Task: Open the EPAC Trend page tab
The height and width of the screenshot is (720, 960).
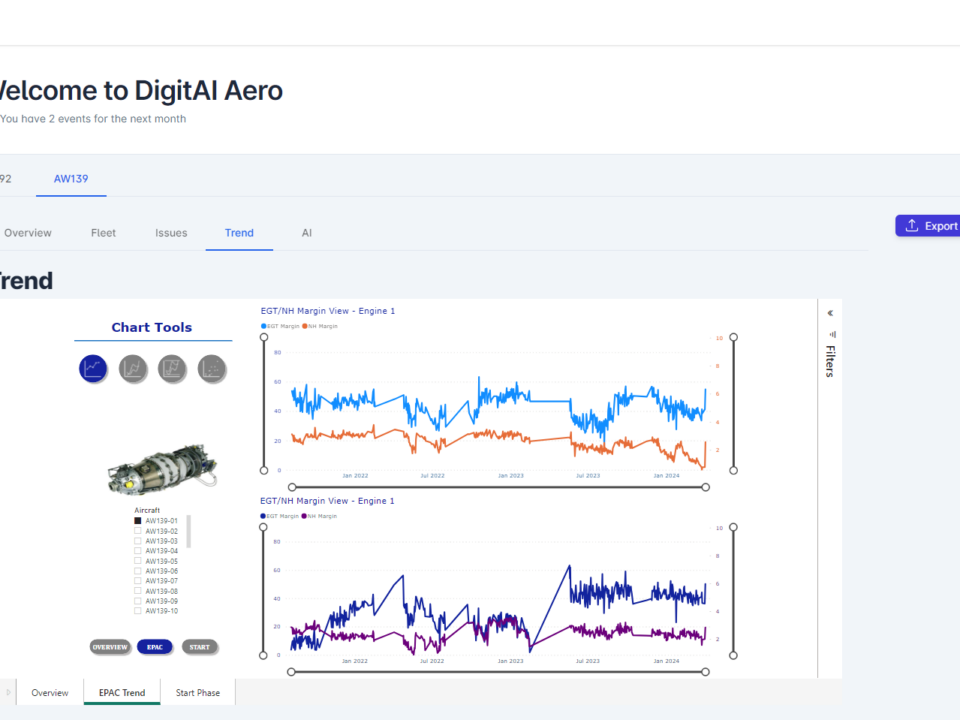Action: point(122,692)
